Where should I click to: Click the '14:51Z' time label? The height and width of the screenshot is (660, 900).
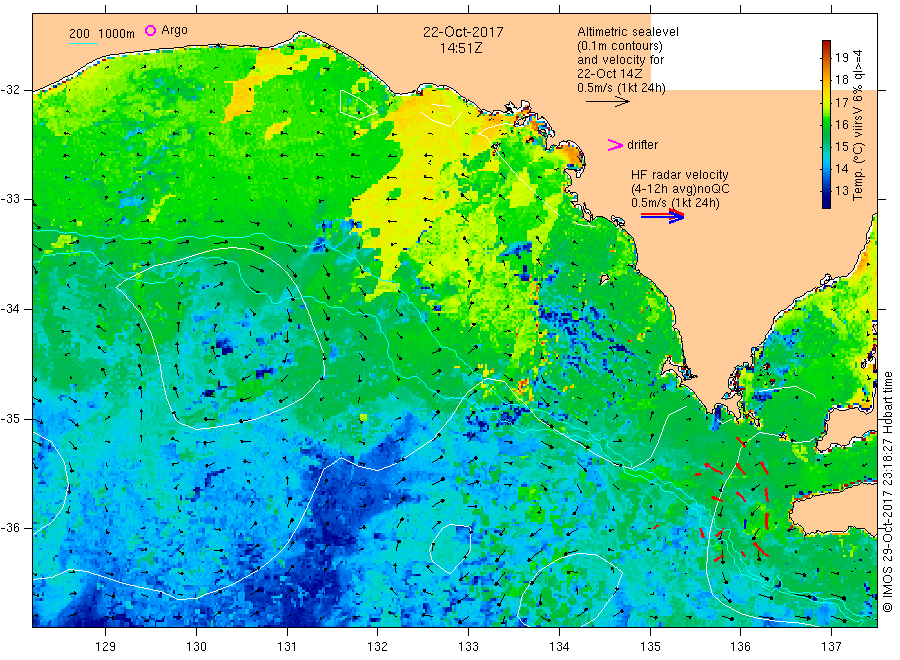(x=461, y=48)
